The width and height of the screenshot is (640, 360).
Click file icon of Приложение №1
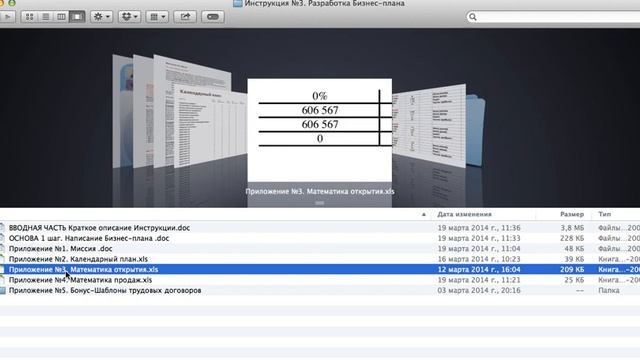pos(2,249)
